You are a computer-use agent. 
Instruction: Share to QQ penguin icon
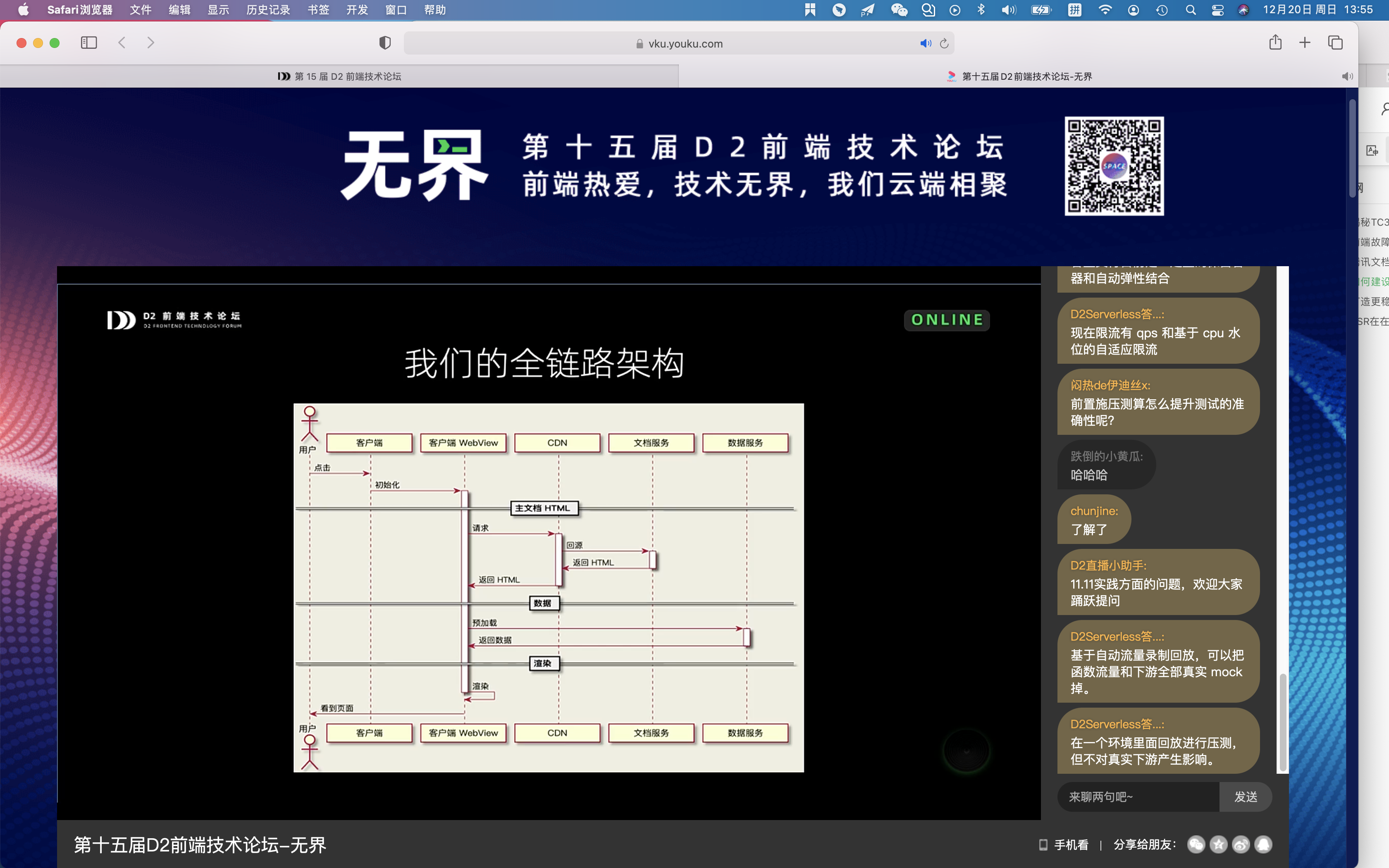[x=1263, y=844]
